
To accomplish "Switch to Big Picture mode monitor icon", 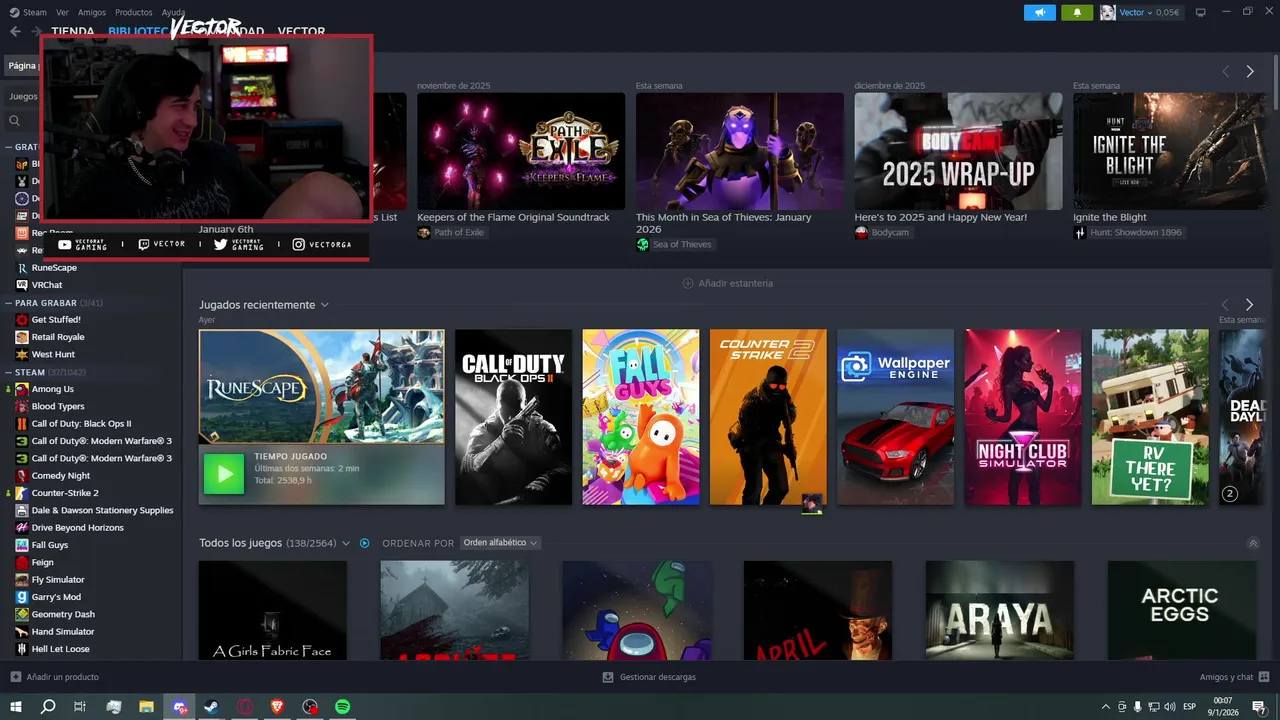I will click(1201, 13).
